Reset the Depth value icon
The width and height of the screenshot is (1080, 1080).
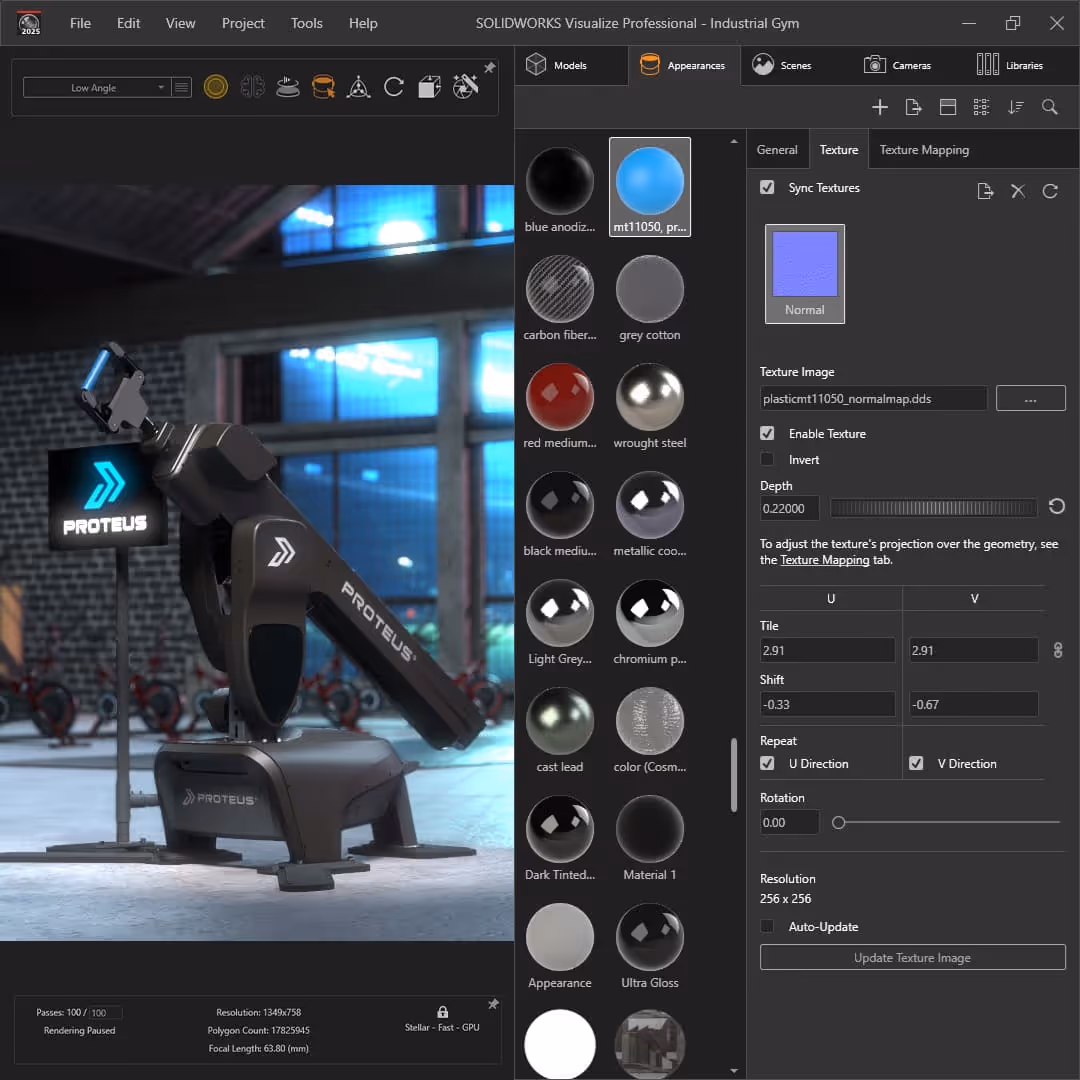[1057, 507]
